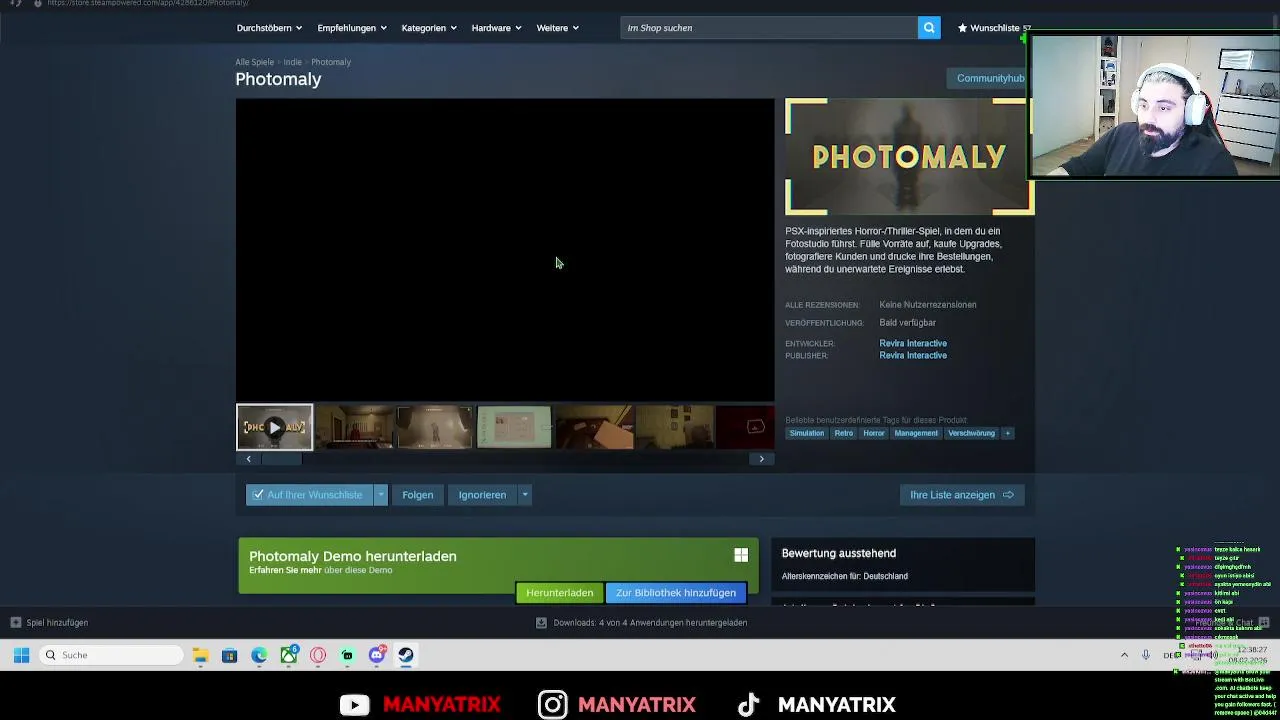1280x720 pixels.
Task: Expand the Kategorien menu
Action: (x=429, y=28)
